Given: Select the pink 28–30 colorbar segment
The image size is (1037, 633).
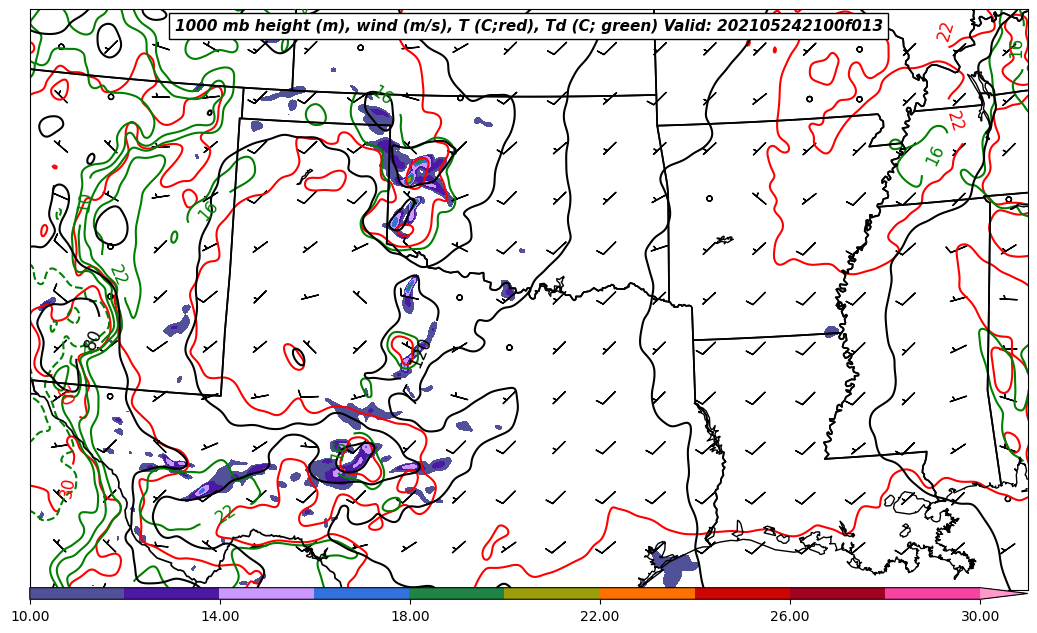Looking at the screenshot, I should pos(933,593).
